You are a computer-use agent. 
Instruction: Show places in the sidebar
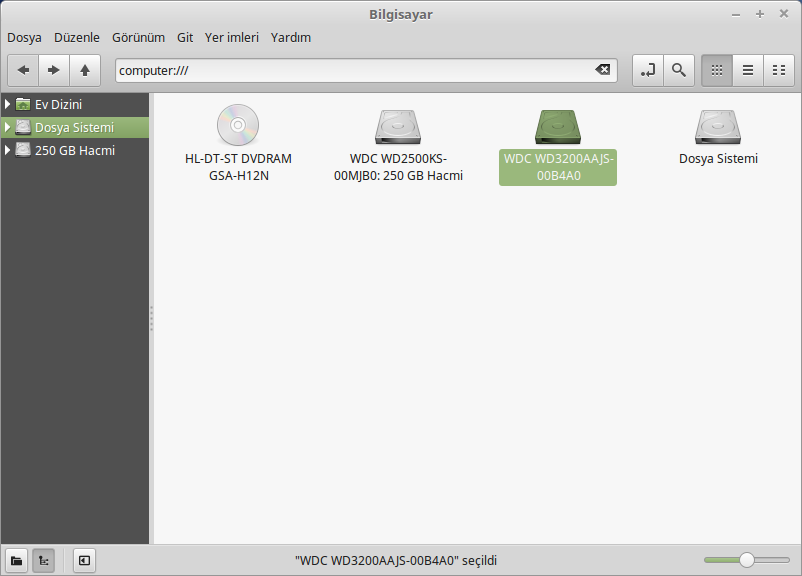click(x=16, y=561)
